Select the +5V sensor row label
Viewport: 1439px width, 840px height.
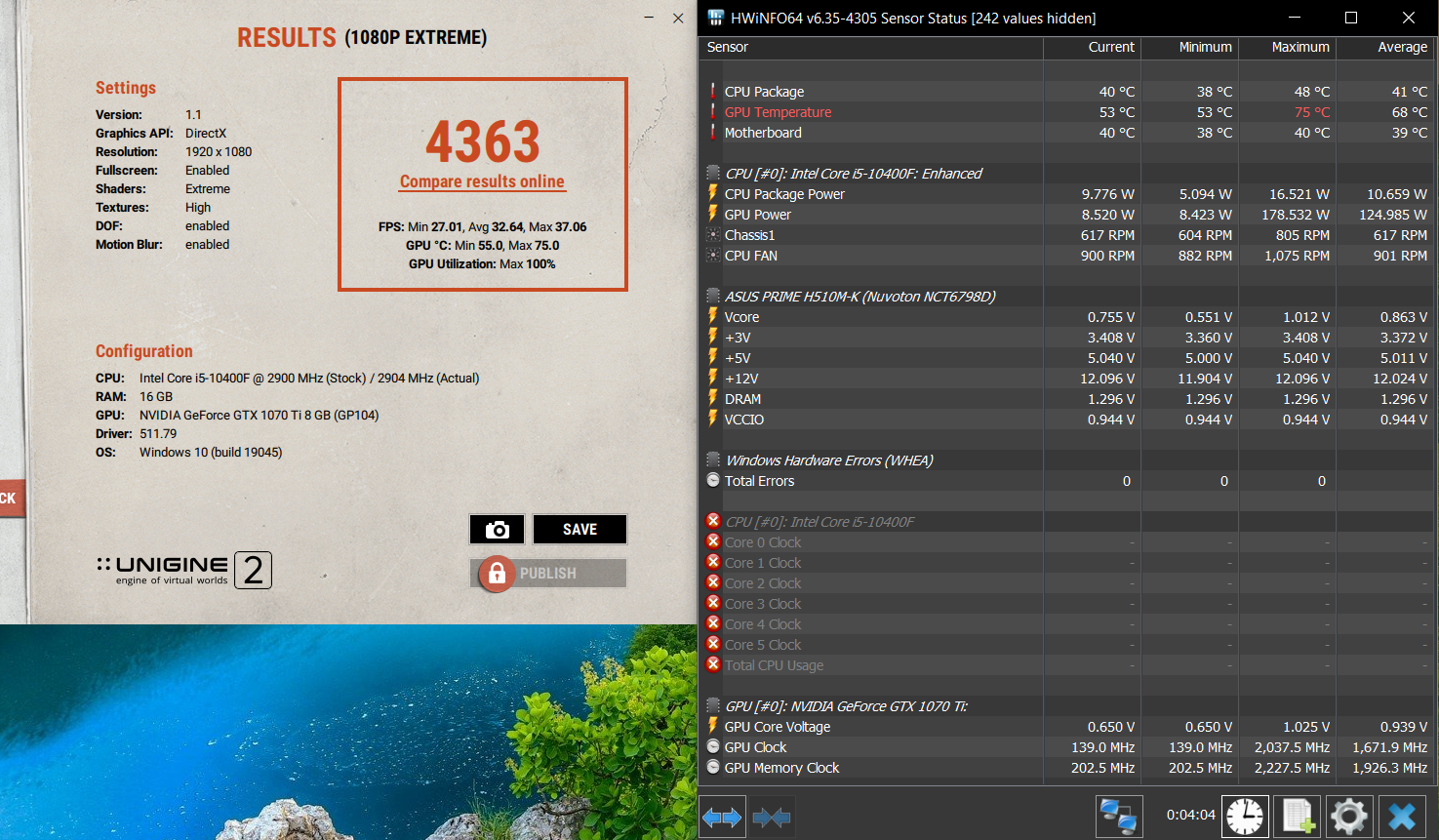(x=738, y=358)
